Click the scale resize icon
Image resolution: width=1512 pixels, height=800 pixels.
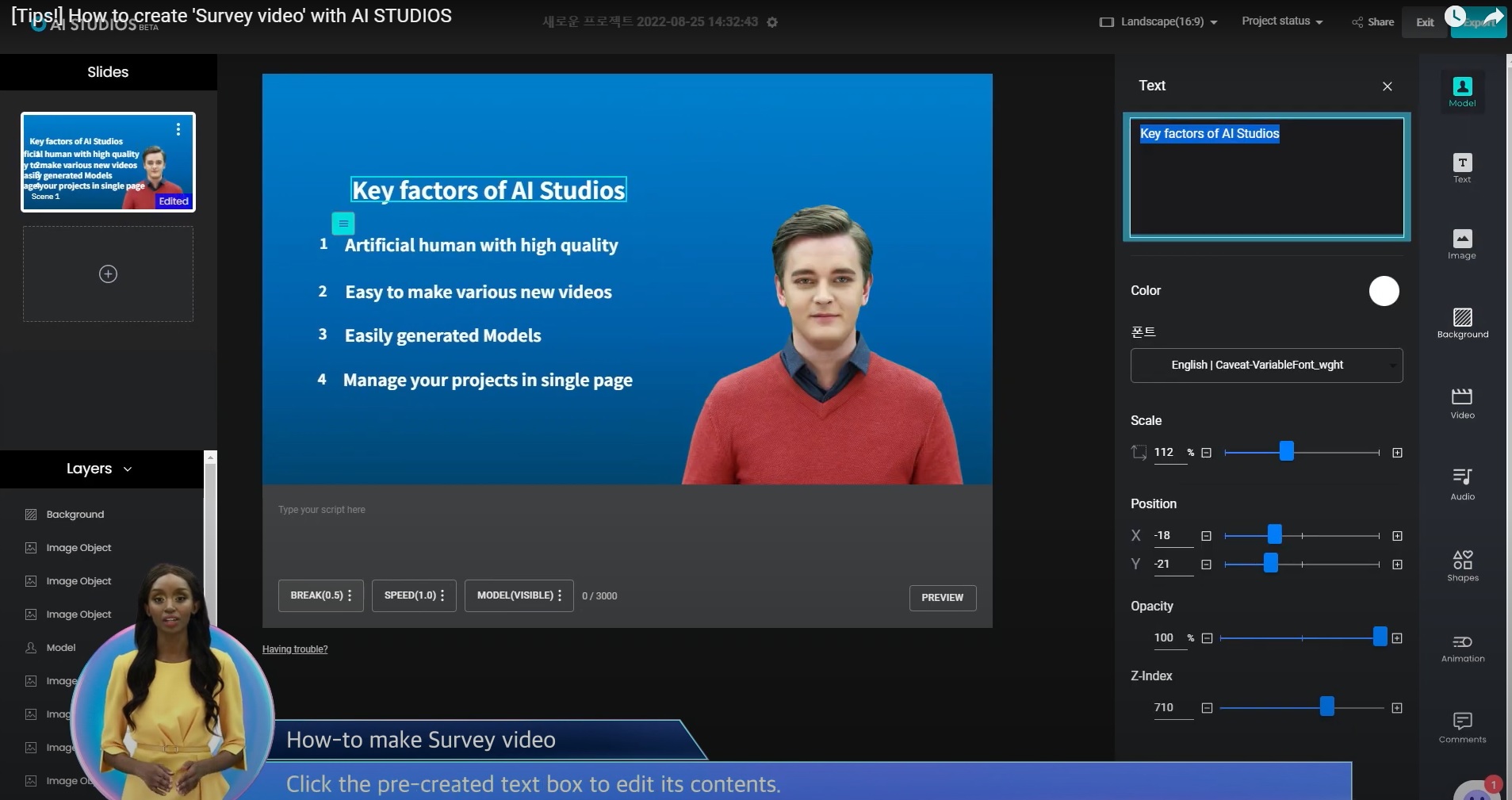point(1139,453)
